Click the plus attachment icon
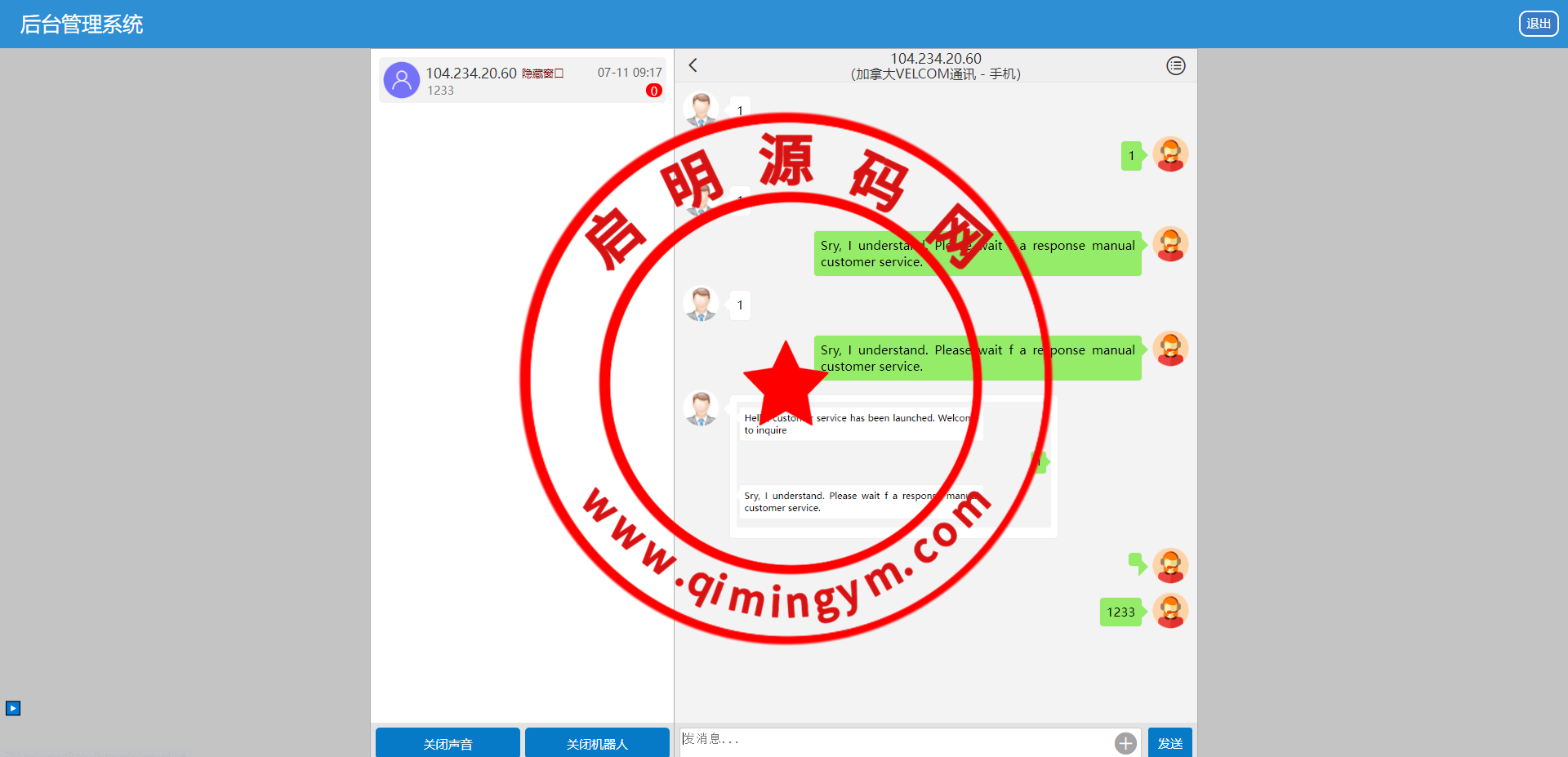 [1125, 743]
